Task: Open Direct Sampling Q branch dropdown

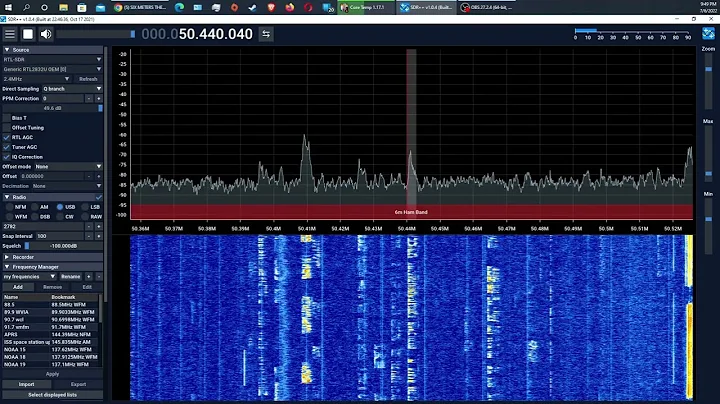Action: click(x=73, y=89)
